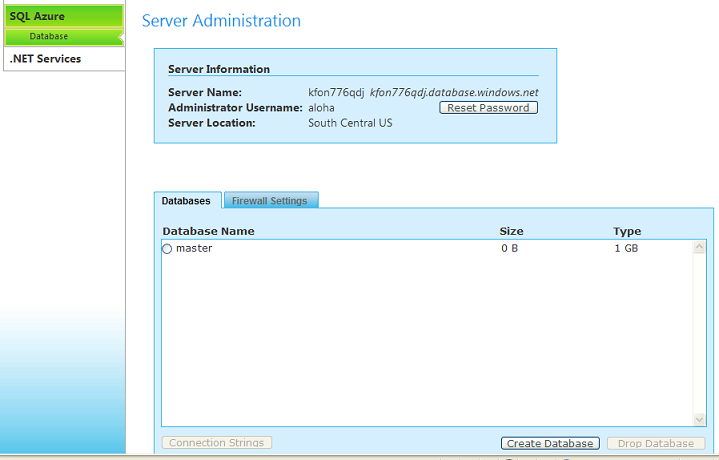Click the Reset Password button
The height and width of the screenshot is (460, 719).
(488, 108)
